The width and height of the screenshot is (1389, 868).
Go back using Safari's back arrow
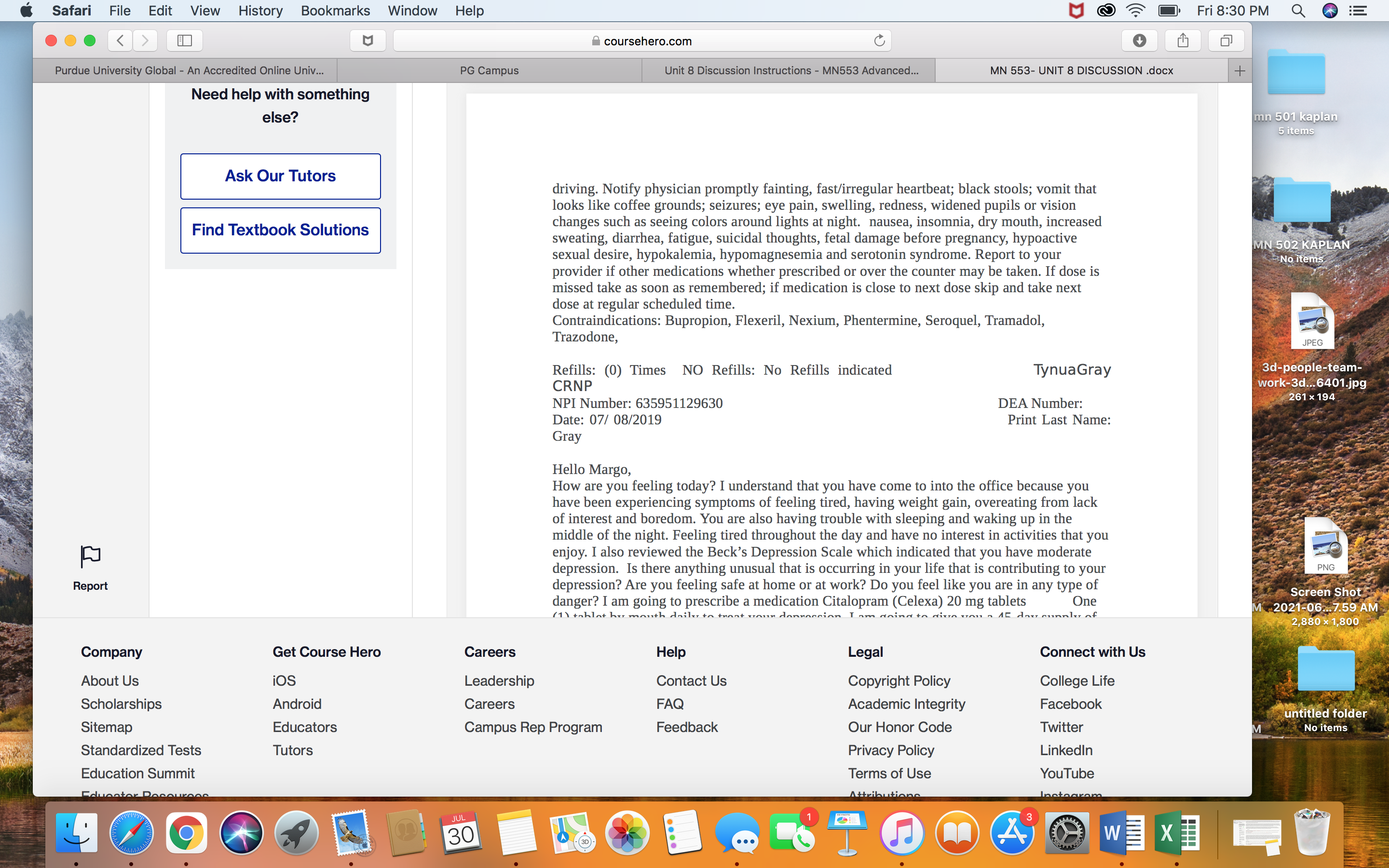click(120, 41)
